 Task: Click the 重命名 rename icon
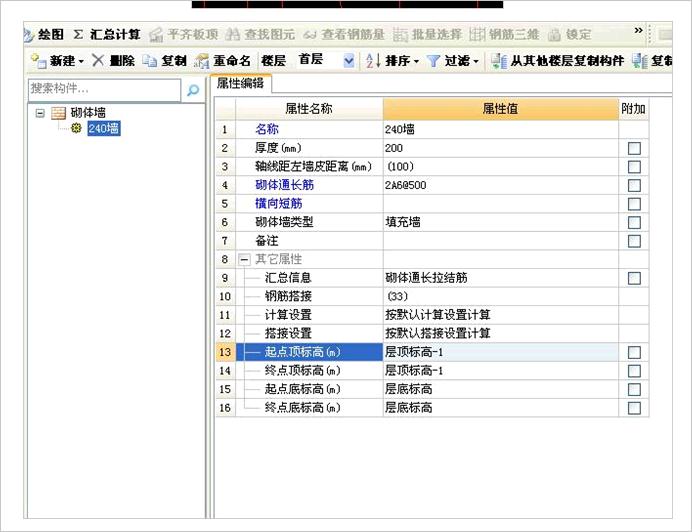click(x=202, y=61)
